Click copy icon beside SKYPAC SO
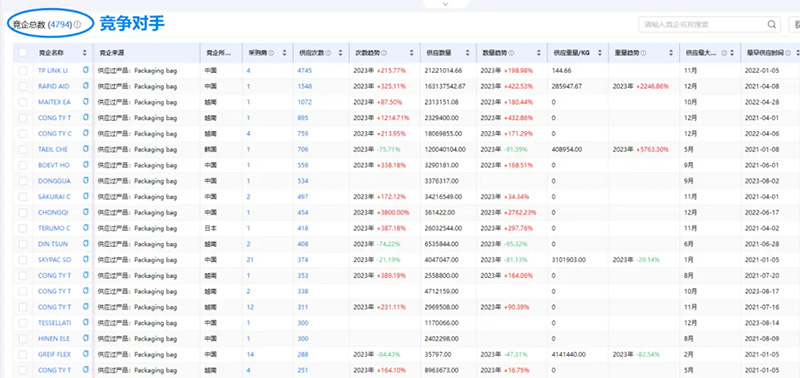Viewport: 800px width, 378px height. point(85,260)
